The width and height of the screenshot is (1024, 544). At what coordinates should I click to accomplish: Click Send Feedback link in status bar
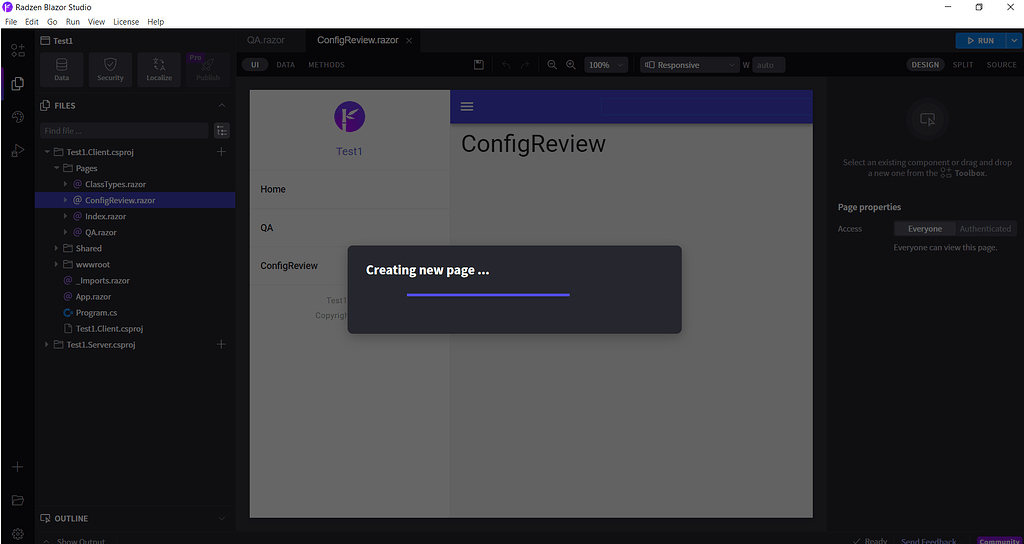(929, 541)
